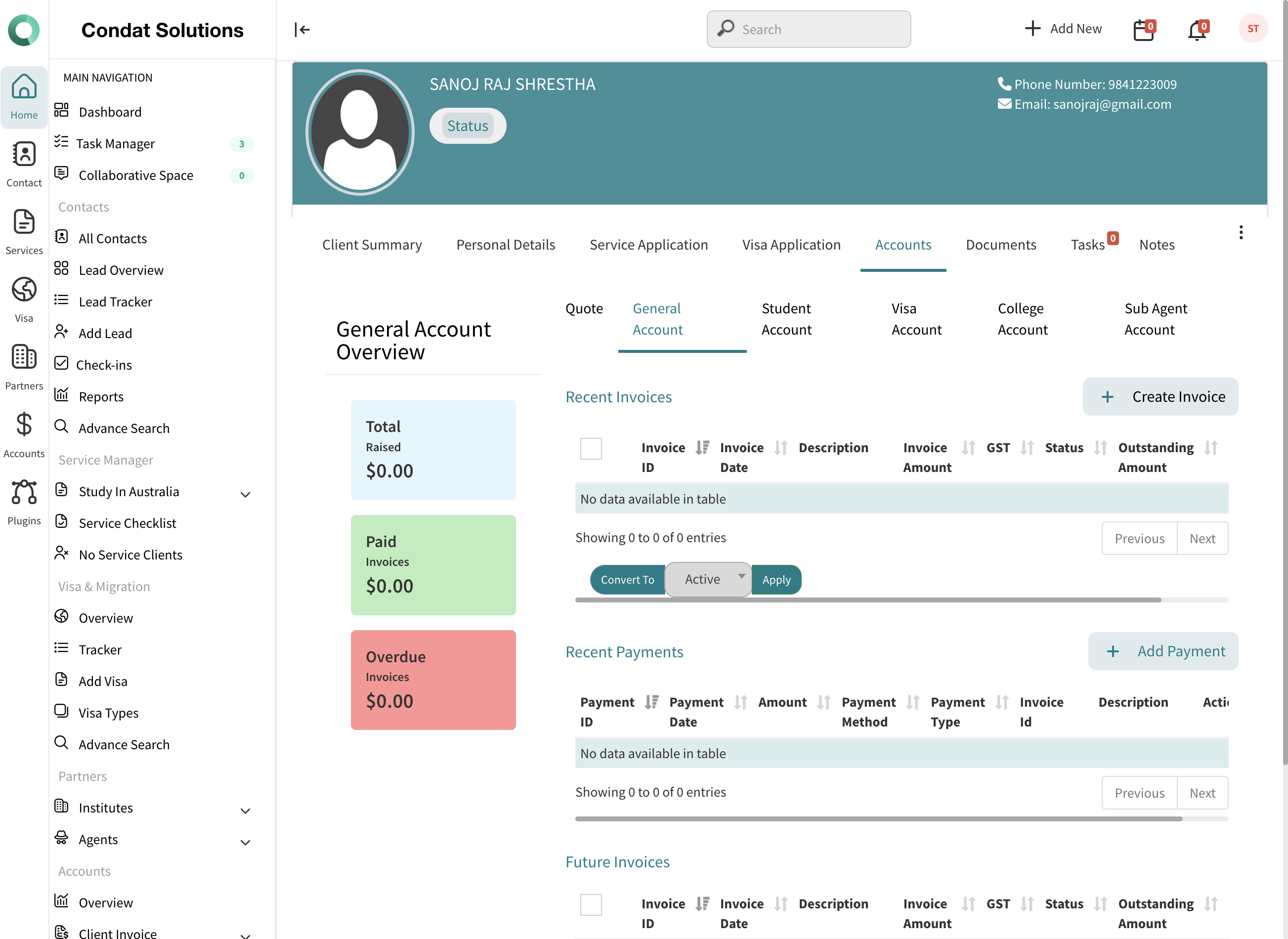Select the College Account sub-tab
Viewport: 1288px width, 939px height.
click(x=1022, y=319)
